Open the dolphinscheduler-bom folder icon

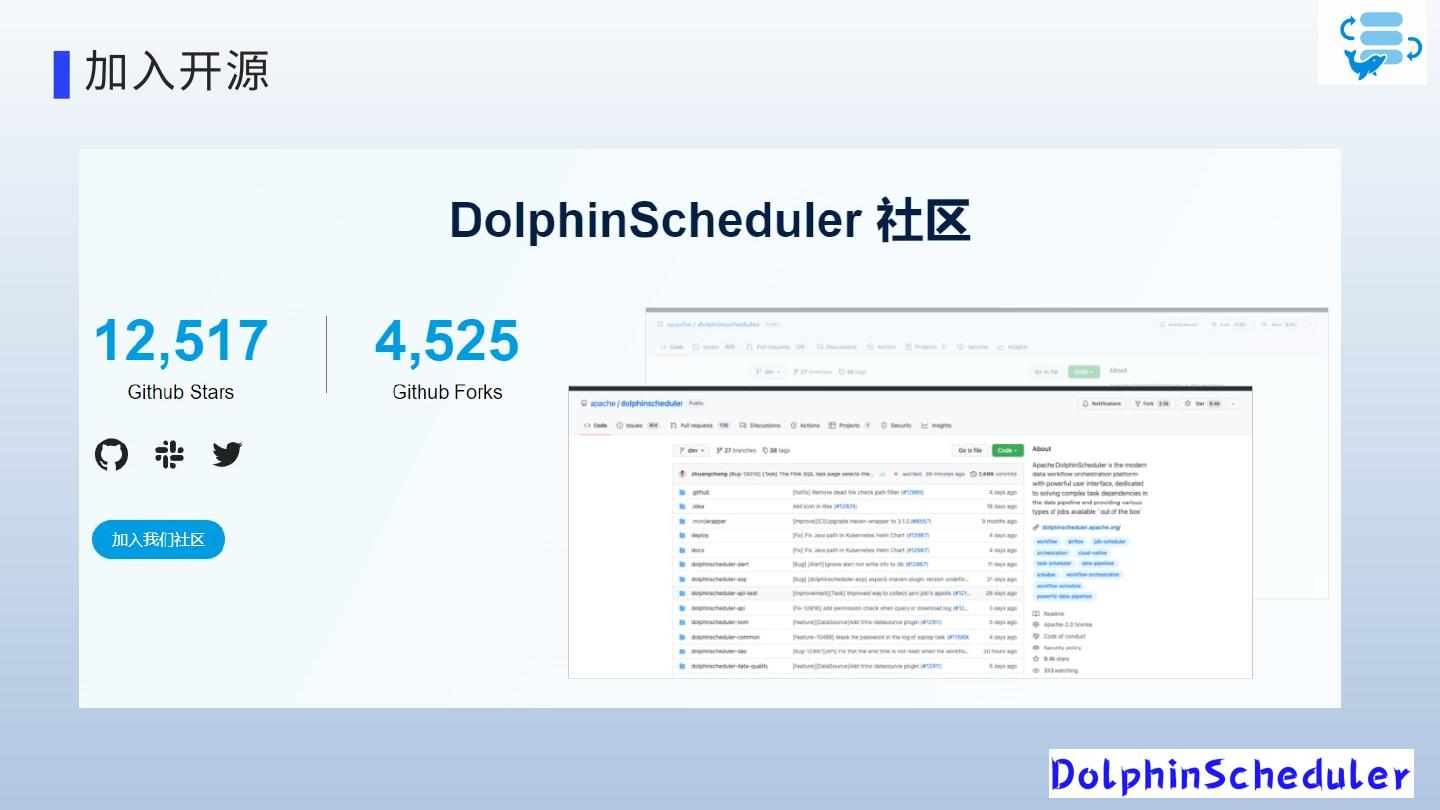click(682, 623)
